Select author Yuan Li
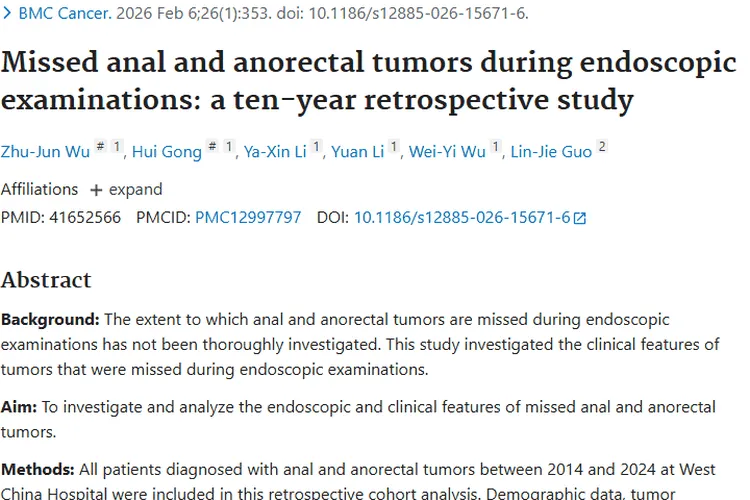Screen dimensions: 750x500 pyautogui.click(x=357, y=152)
